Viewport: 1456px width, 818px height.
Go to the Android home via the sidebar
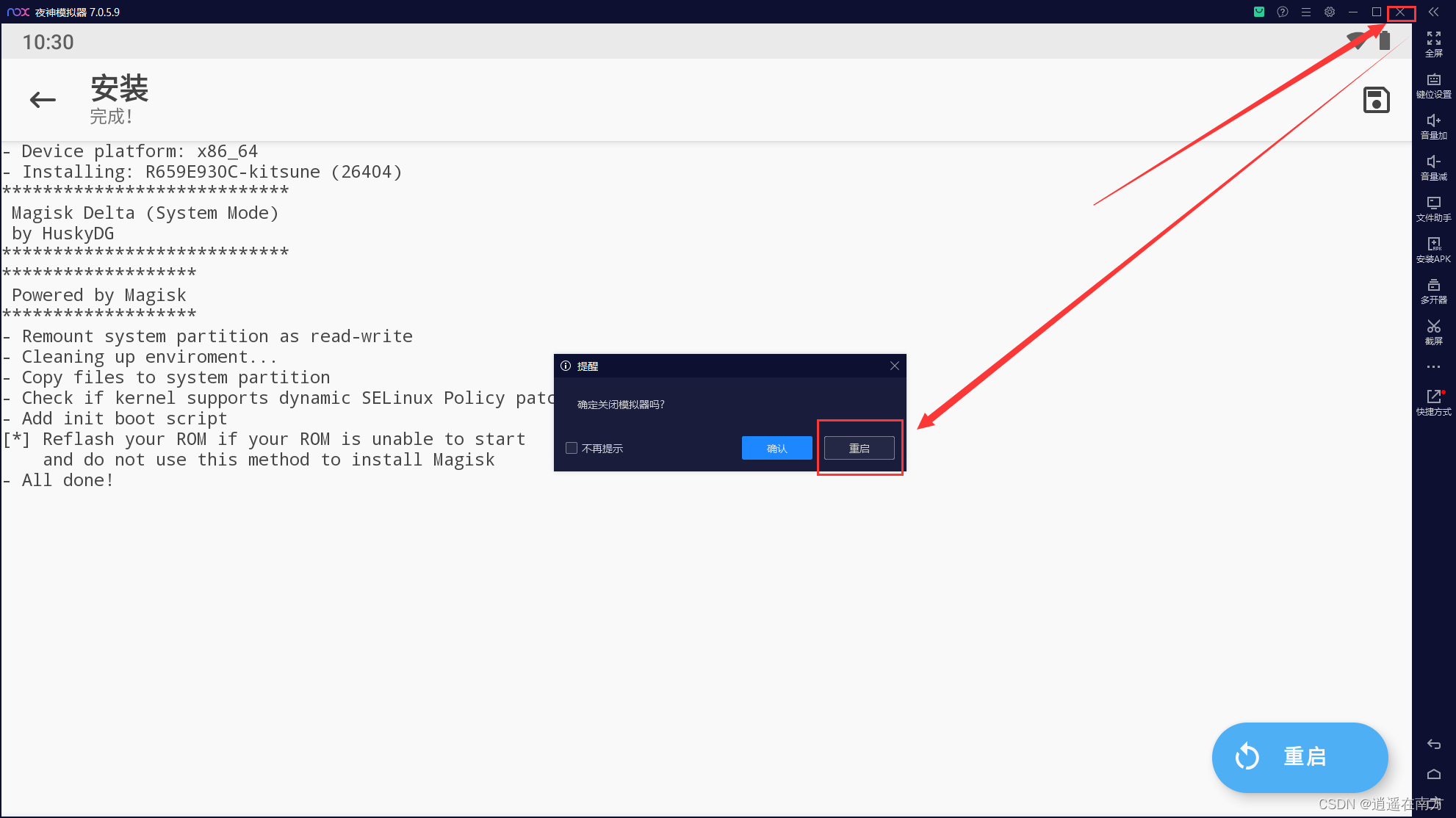(1433, 774)
